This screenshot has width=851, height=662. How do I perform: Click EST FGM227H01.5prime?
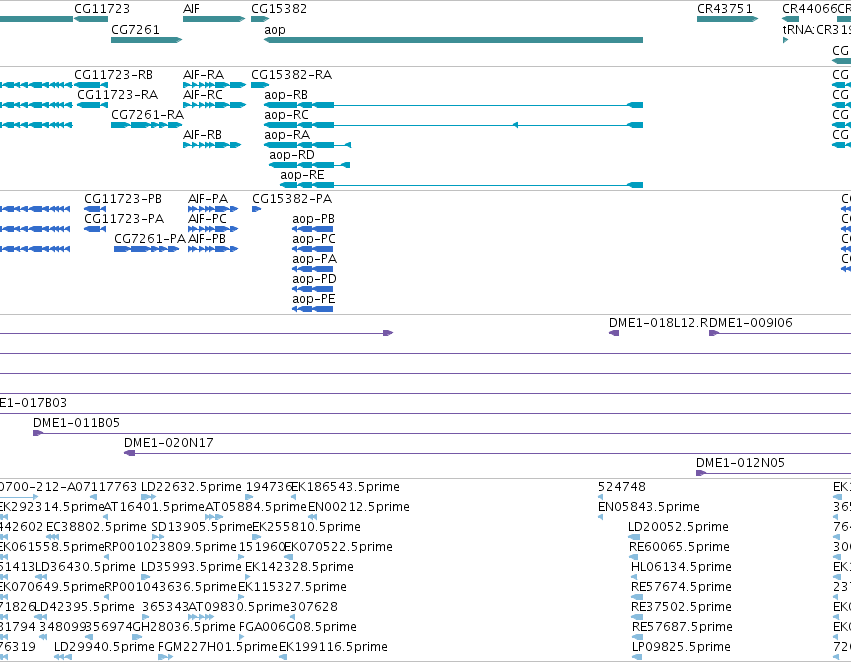point(166,657)
